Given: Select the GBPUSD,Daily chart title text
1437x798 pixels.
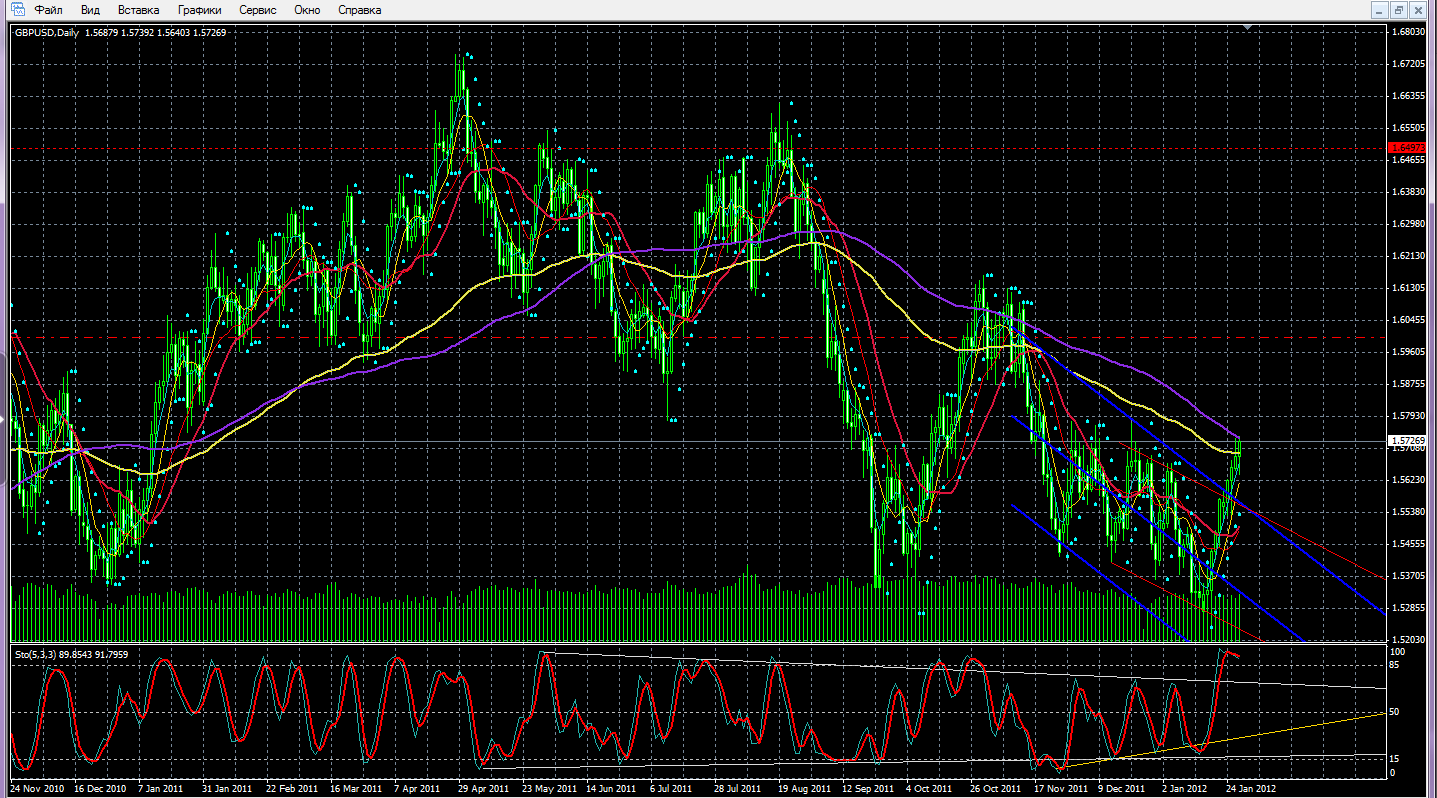Looking at the screenshot, I should point(48,33).
